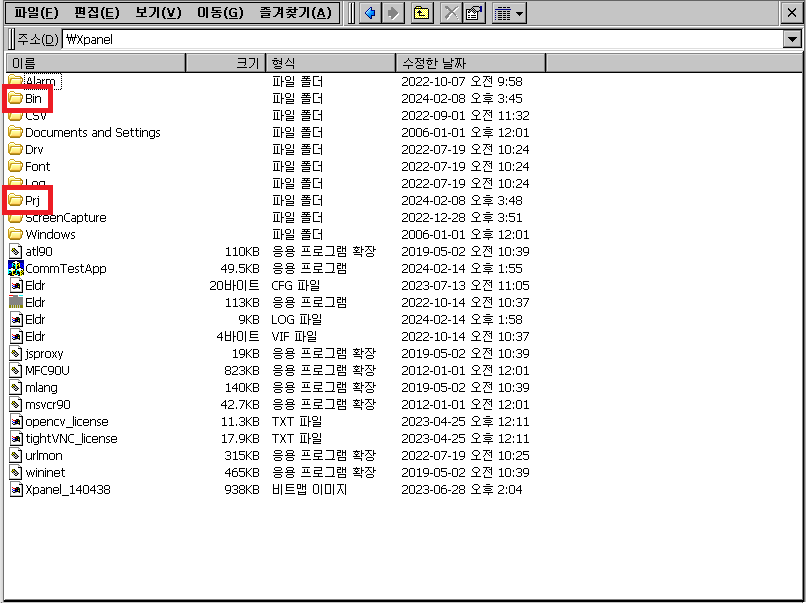
Task: Click the VIF 파일 type cell
Action: [x=294, y=336]
